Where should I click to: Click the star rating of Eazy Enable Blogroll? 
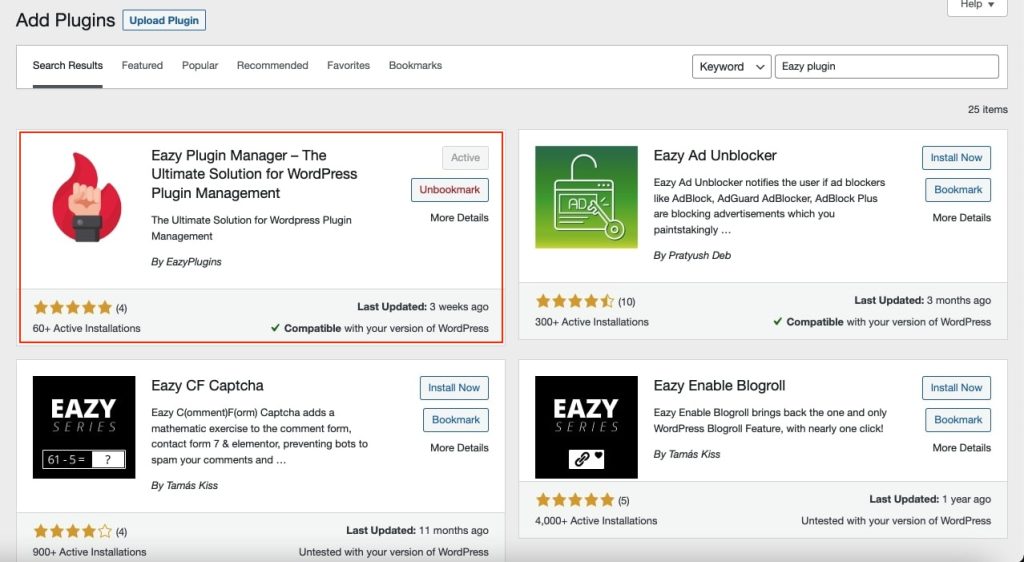[x=575, y=501]
